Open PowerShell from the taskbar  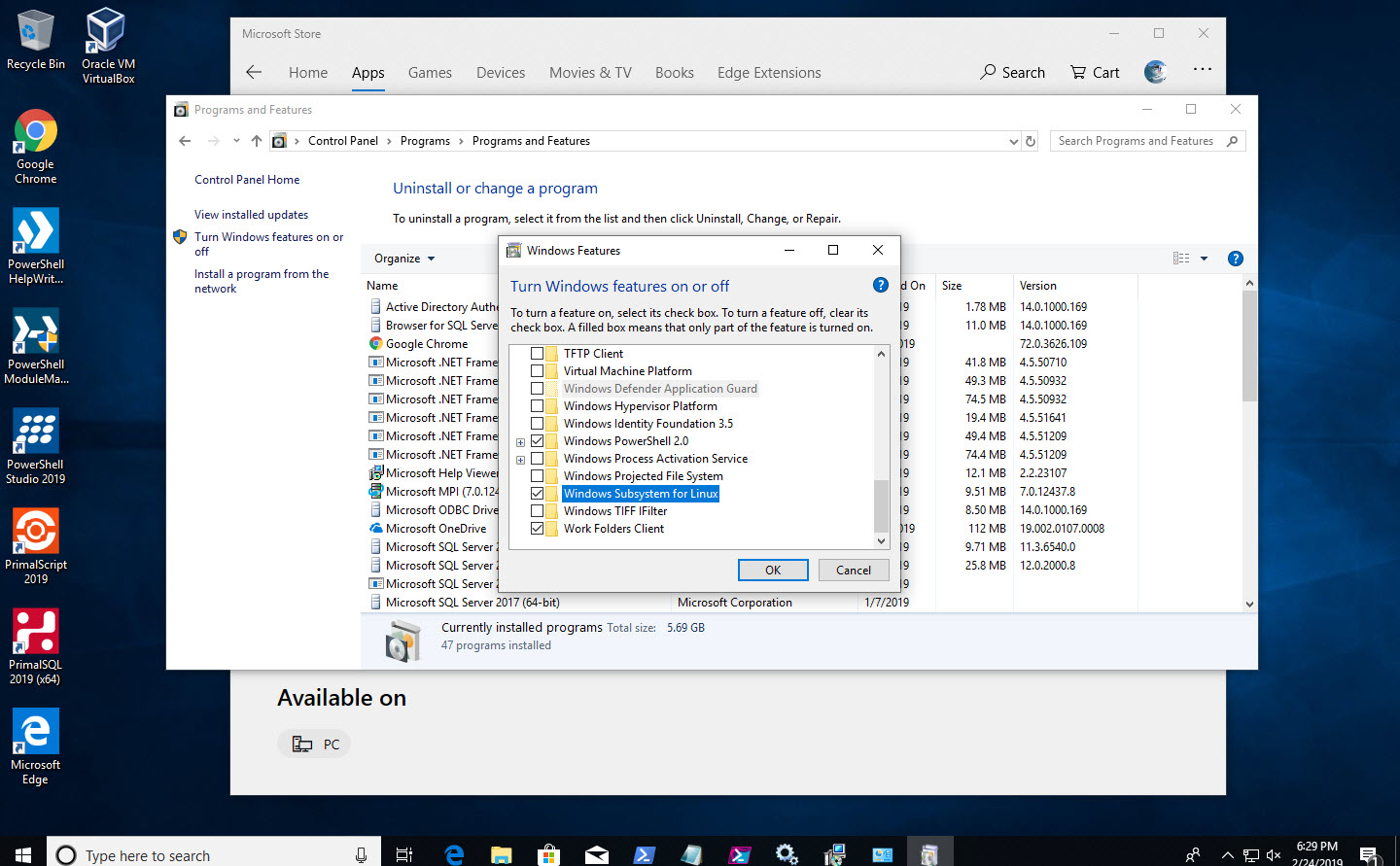(645, 854)
